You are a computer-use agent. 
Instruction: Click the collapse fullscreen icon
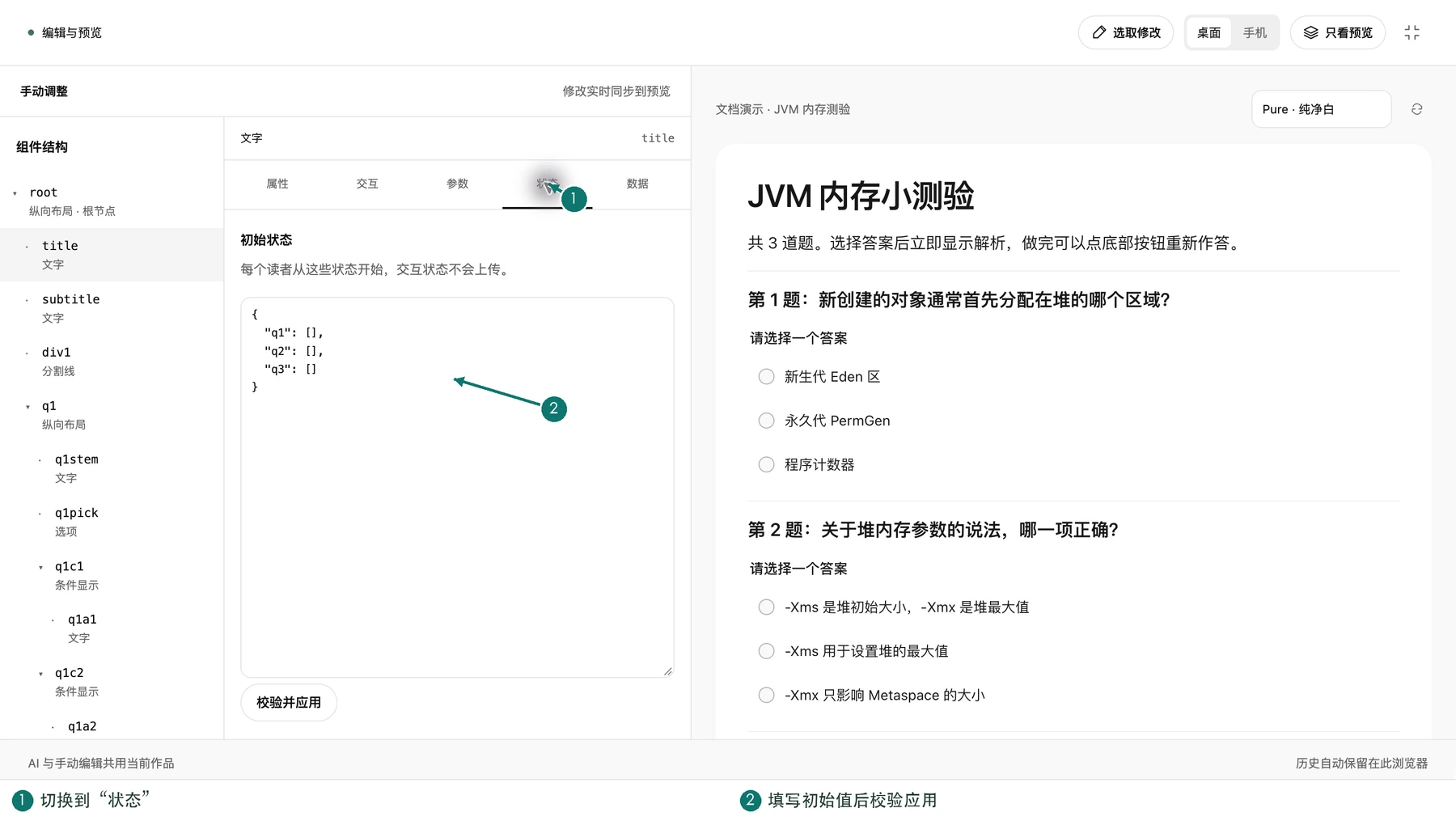pyautogui.click(x=1412, y=33)
